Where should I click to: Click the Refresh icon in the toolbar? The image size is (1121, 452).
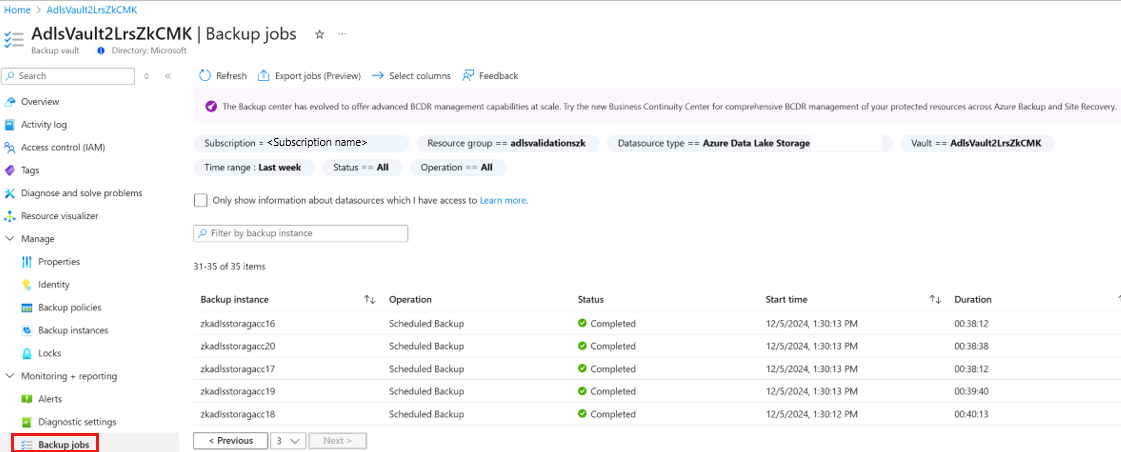tap(205, 76)
